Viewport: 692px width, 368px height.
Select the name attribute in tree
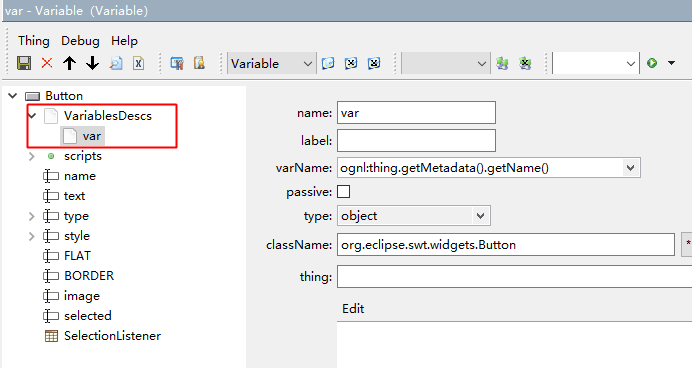[80, 176]
